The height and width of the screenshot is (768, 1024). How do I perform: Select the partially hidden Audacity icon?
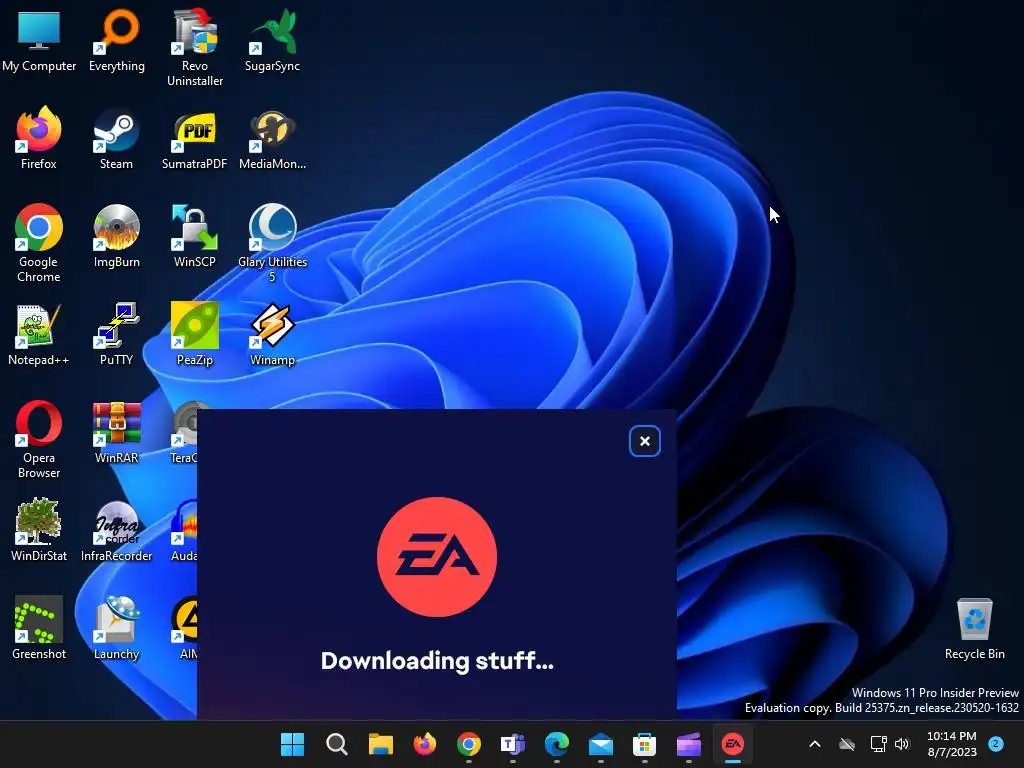(x=184, y=530)
